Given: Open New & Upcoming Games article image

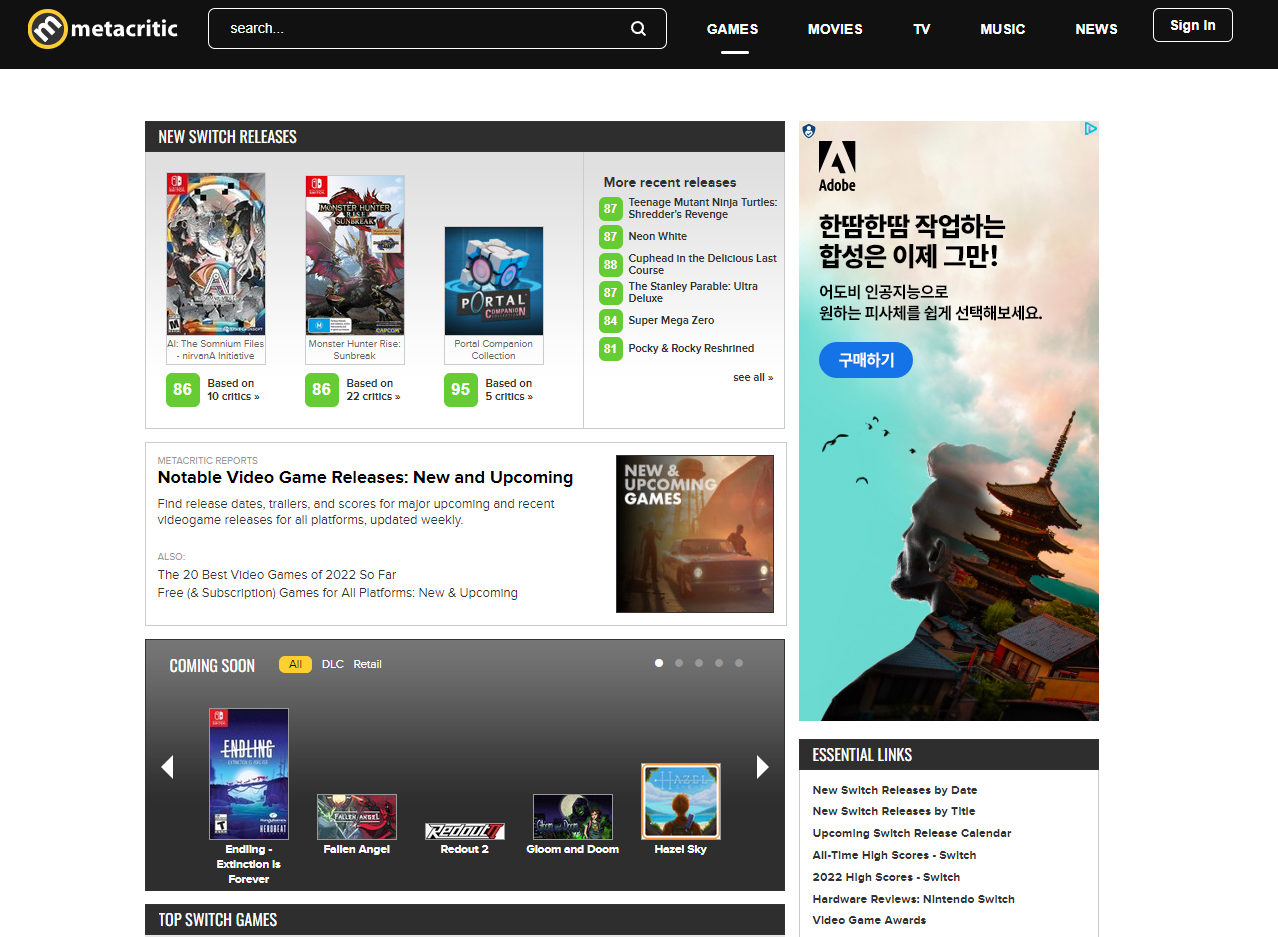Looking at the screenshot, I should coord(695,534).
